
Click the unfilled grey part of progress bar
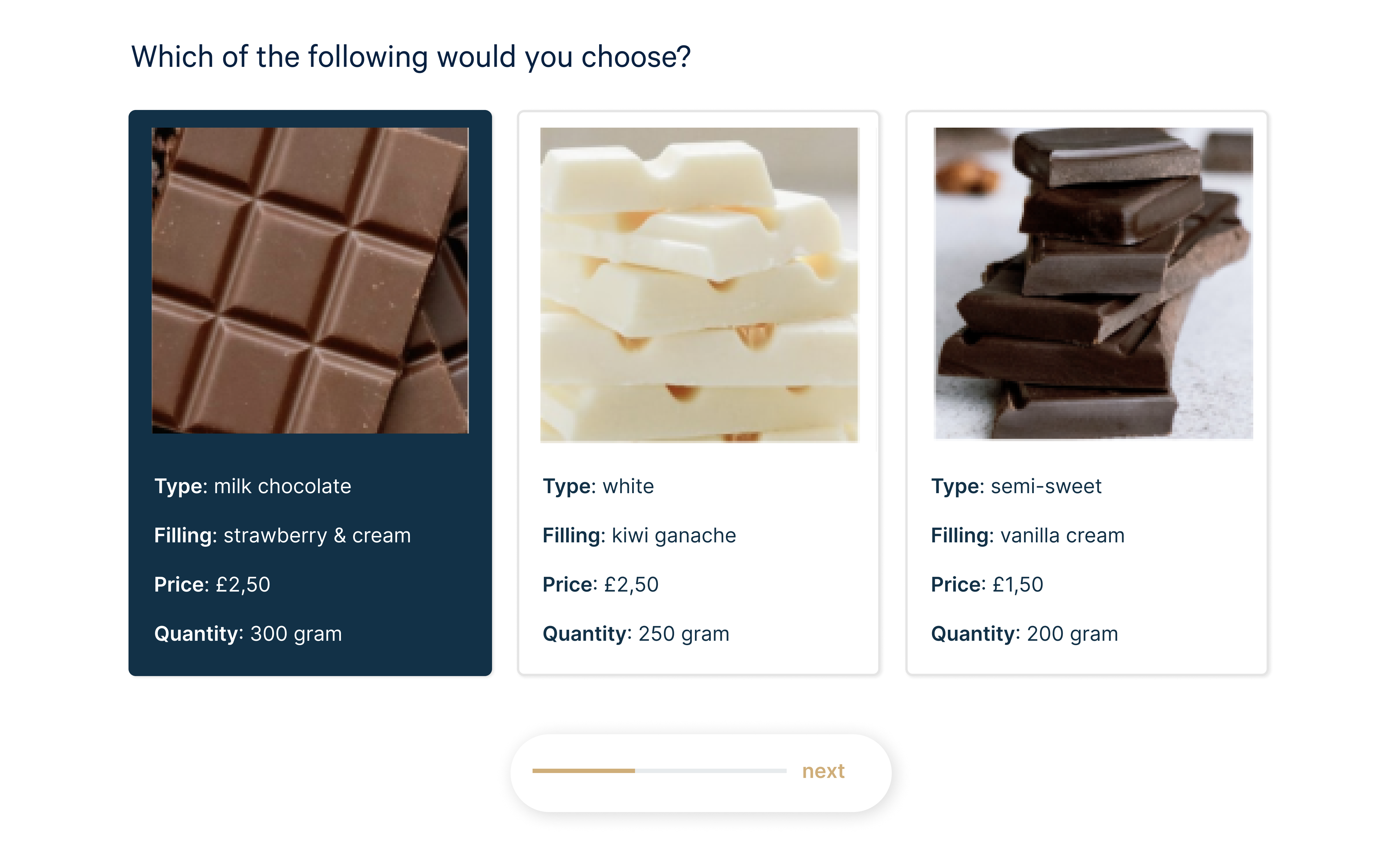[x=710, y=771]
